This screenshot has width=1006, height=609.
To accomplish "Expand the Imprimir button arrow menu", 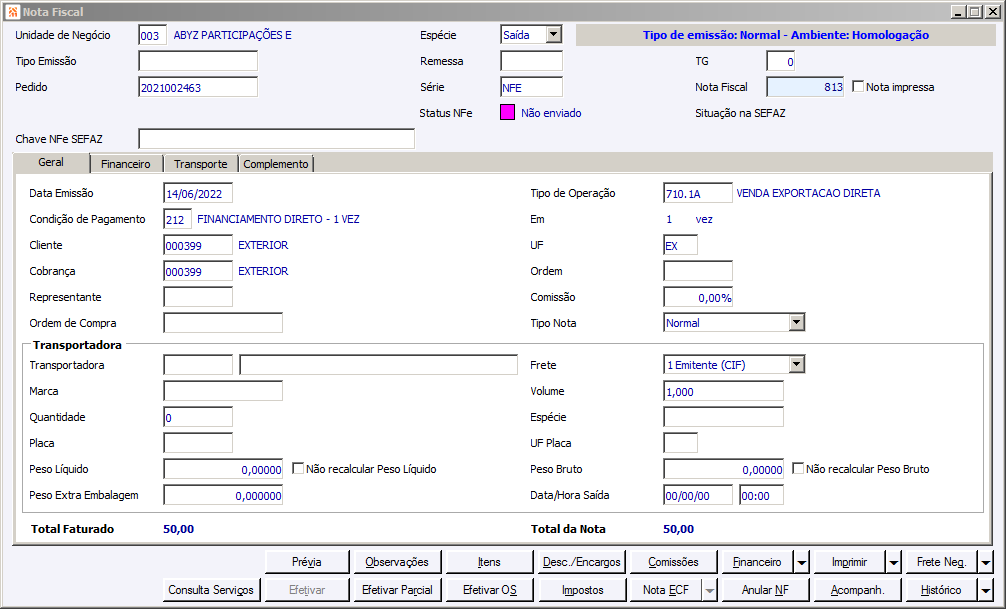I will (x=894, y=562).
